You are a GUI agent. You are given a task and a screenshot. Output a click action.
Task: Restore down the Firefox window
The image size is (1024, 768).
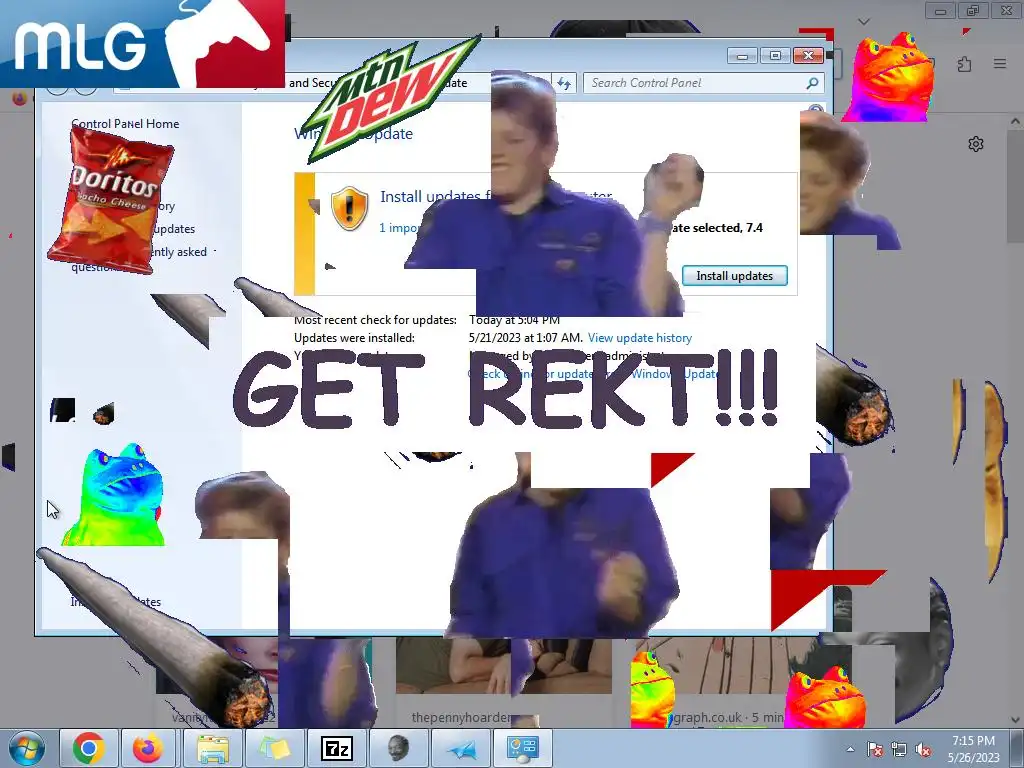[973, 11]
